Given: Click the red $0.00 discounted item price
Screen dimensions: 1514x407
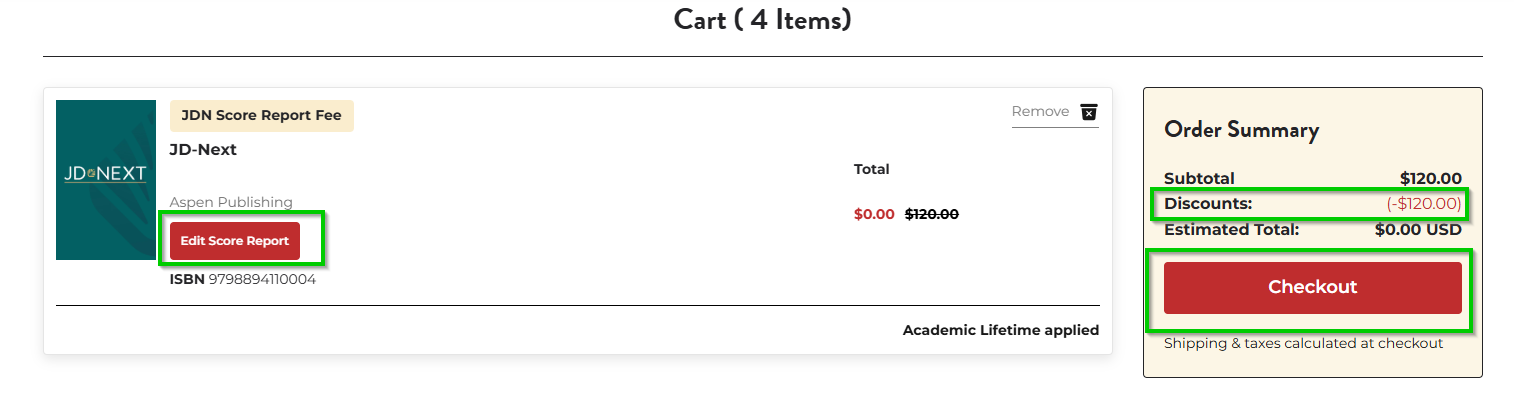Looking at the screenshot, I should point(874,214).
